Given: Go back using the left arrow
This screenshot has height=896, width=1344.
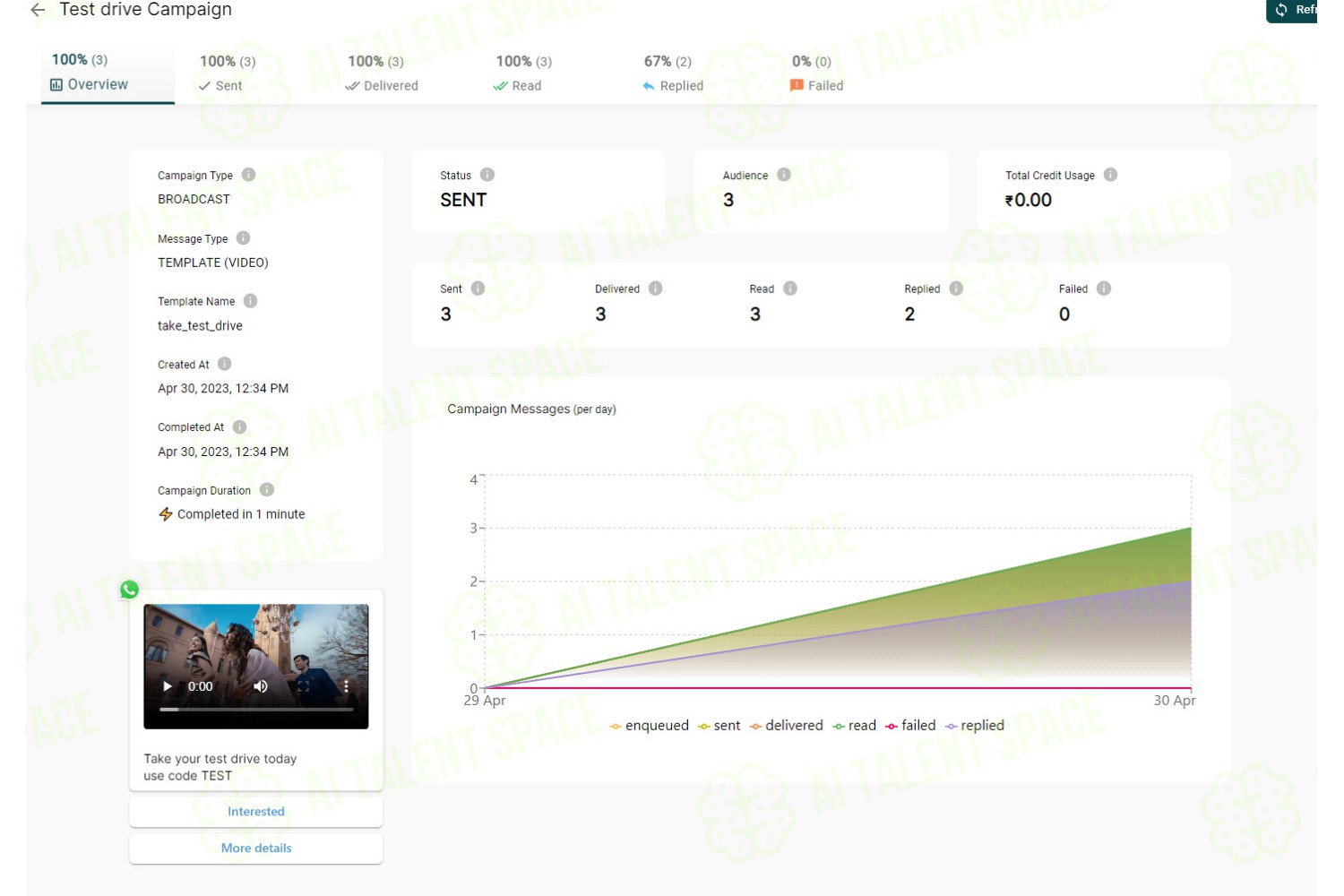Looking at the screenshot, I should point(38,10).
